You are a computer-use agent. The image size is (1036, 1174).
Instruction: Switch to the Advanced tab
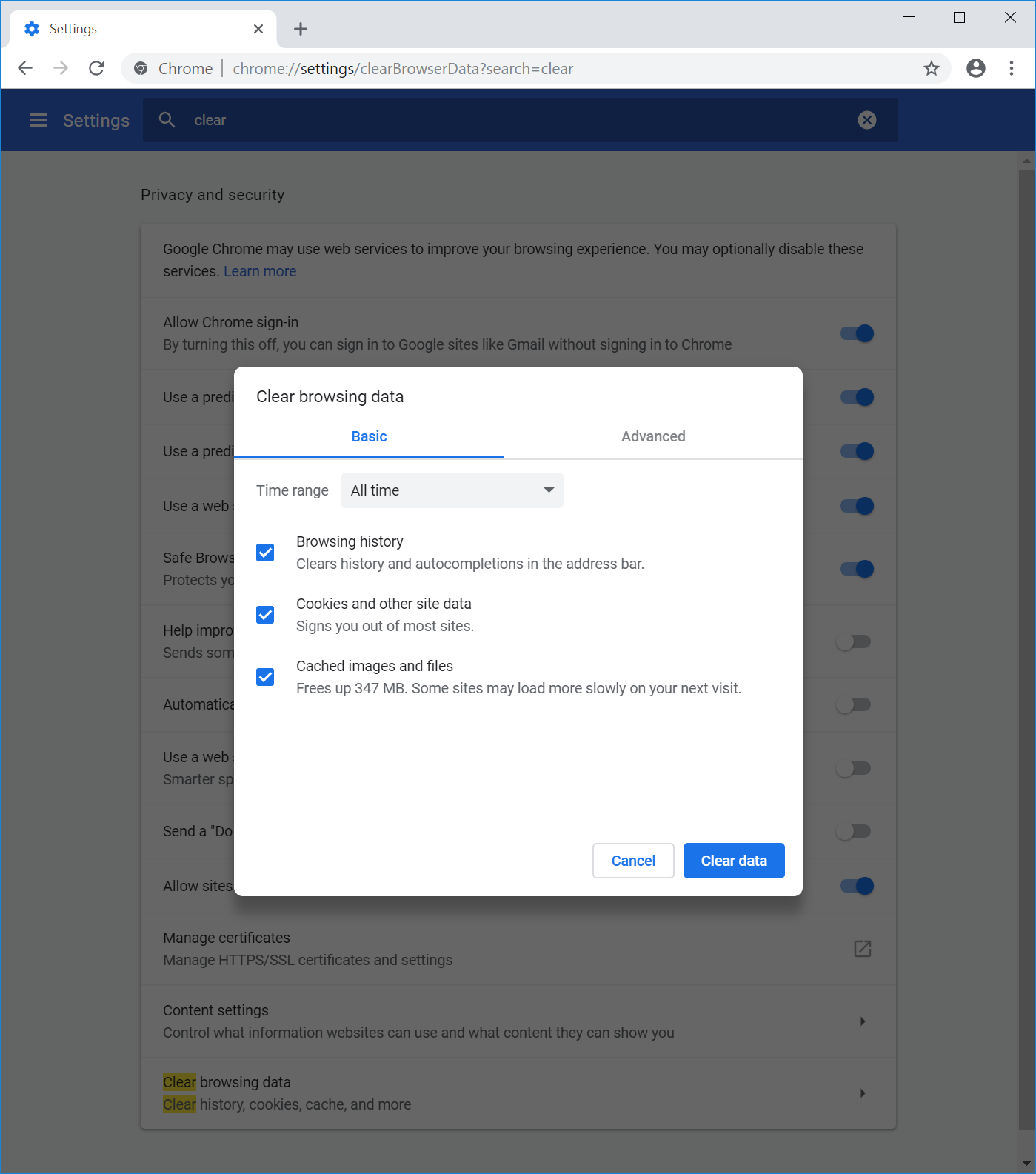tap(653, 436)
